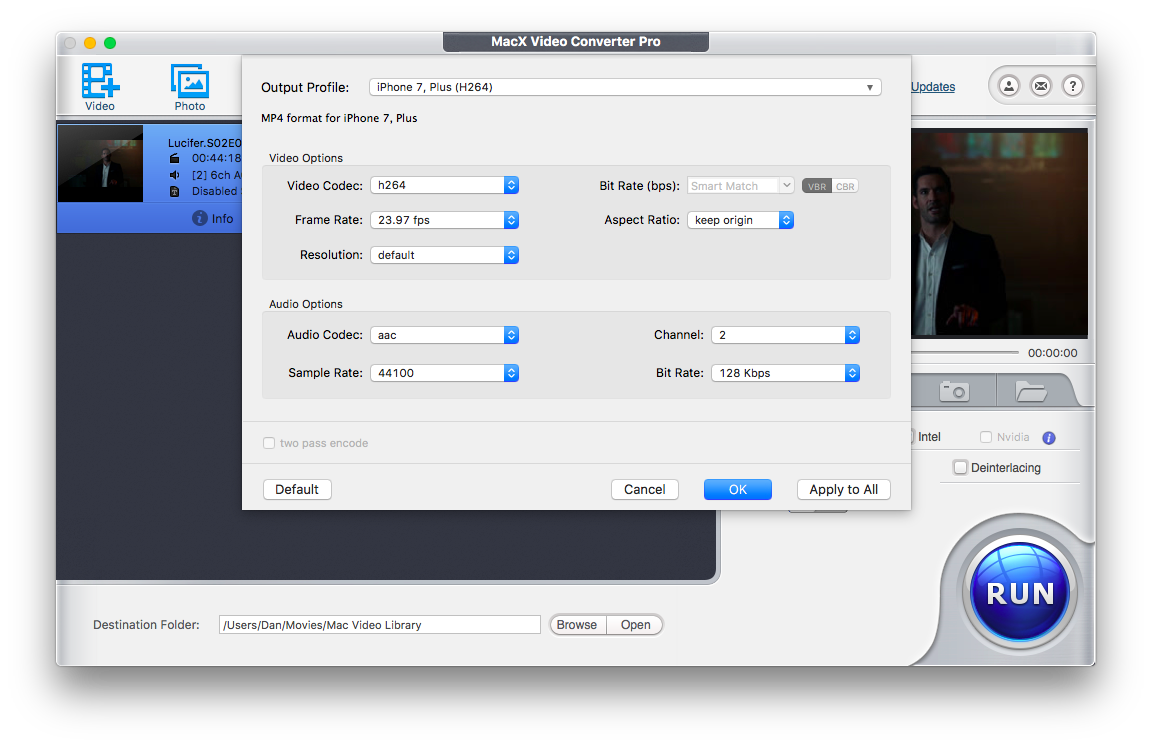Open the audio Bit Rate 128 Kbps dropdown

[x=785, y=373]
